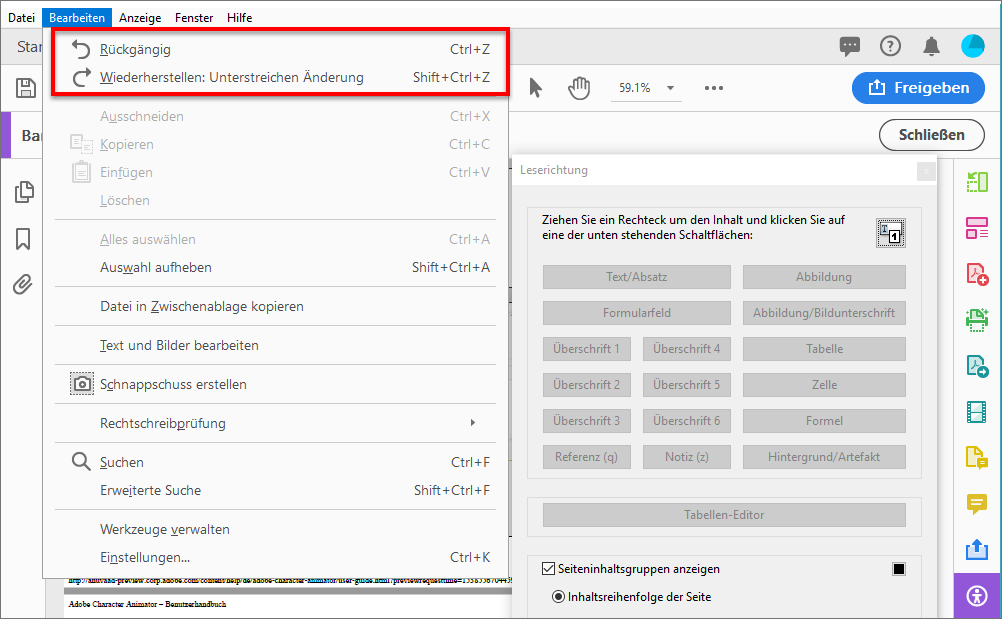Click the help question mark icon
This screenshot has width=1002, height=619.
pyautogui.click(x=890, y=46)
